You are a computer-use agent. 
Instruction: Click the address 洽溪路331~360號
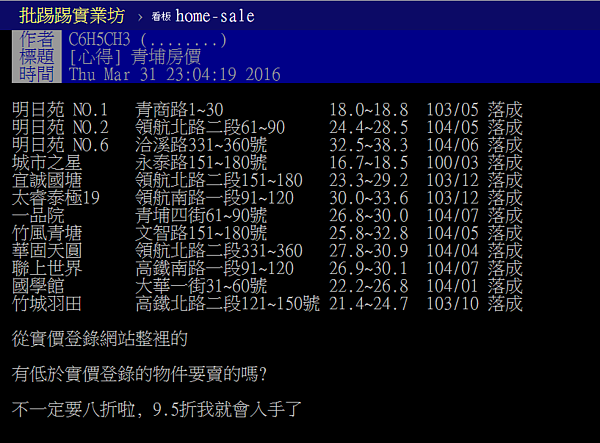click(x=201, y=145)
